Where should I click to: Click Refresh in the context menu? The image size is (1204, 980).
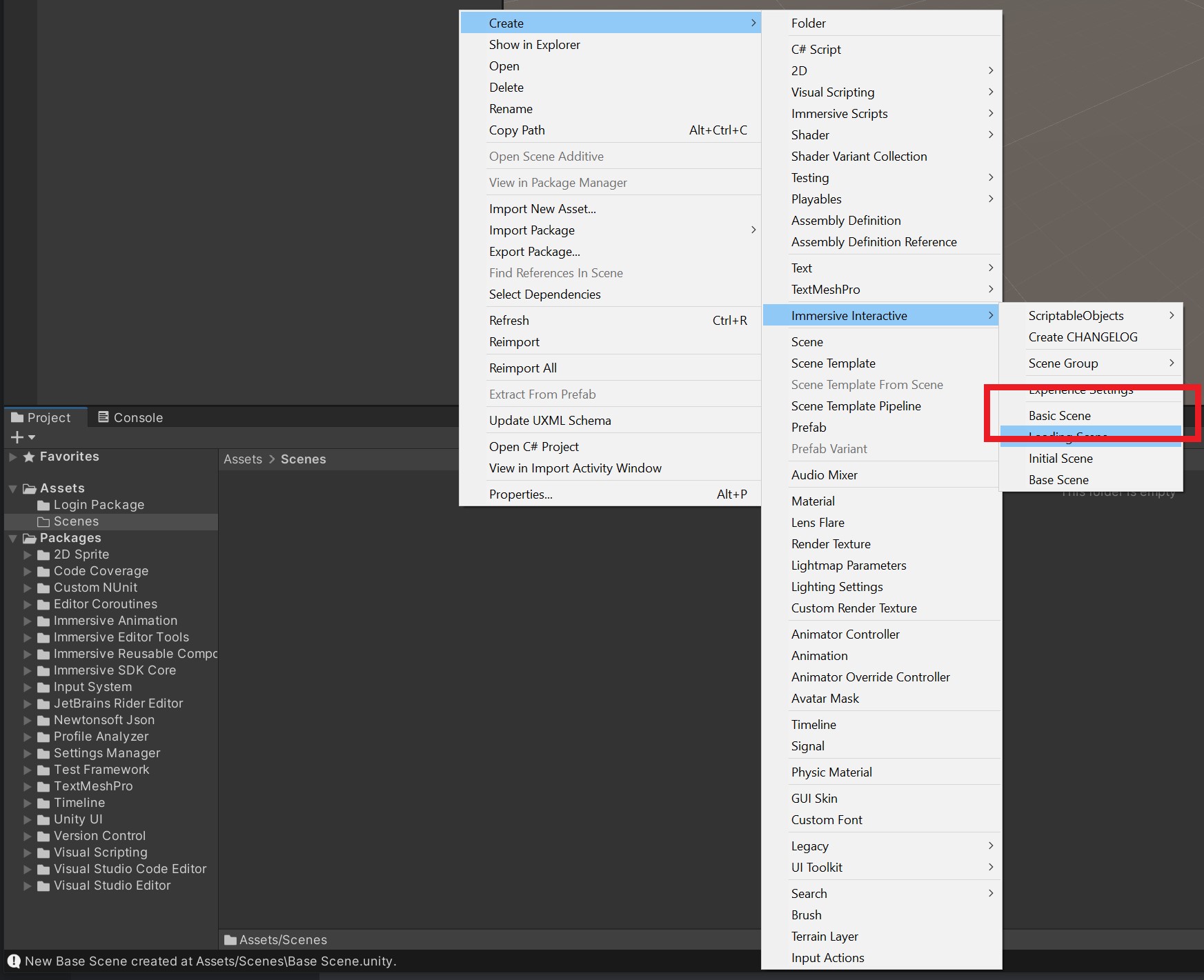[x=610, y=321]
